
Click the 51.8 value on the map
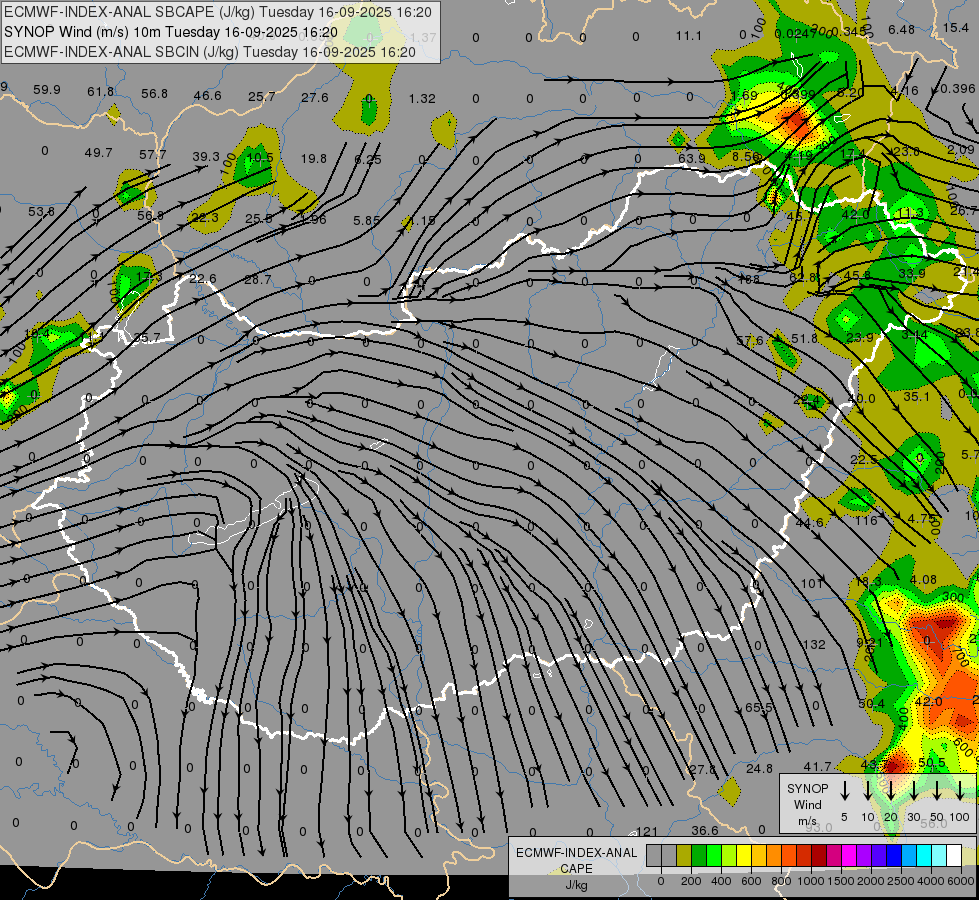click(x=804, y=339)
